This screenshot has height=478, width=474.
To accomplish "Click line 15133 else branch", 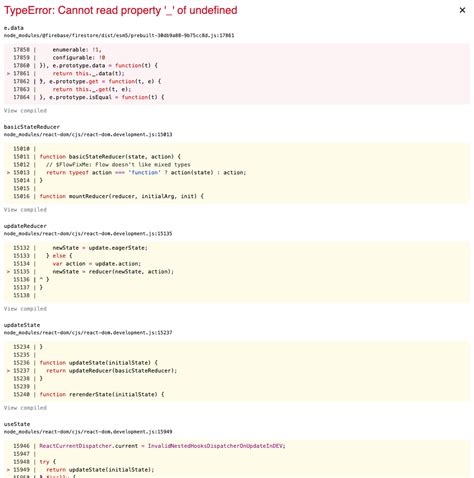I will click(x=59, y=256).
